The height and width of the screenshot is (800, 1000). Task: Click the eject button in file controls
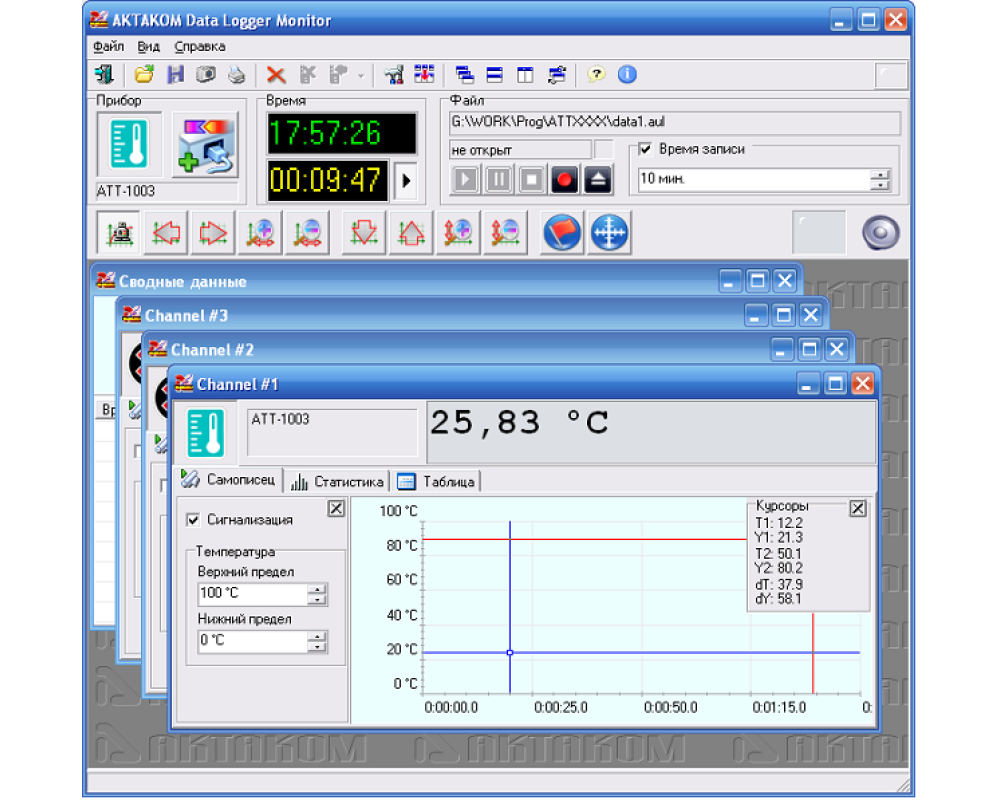(x=597, y=181)
